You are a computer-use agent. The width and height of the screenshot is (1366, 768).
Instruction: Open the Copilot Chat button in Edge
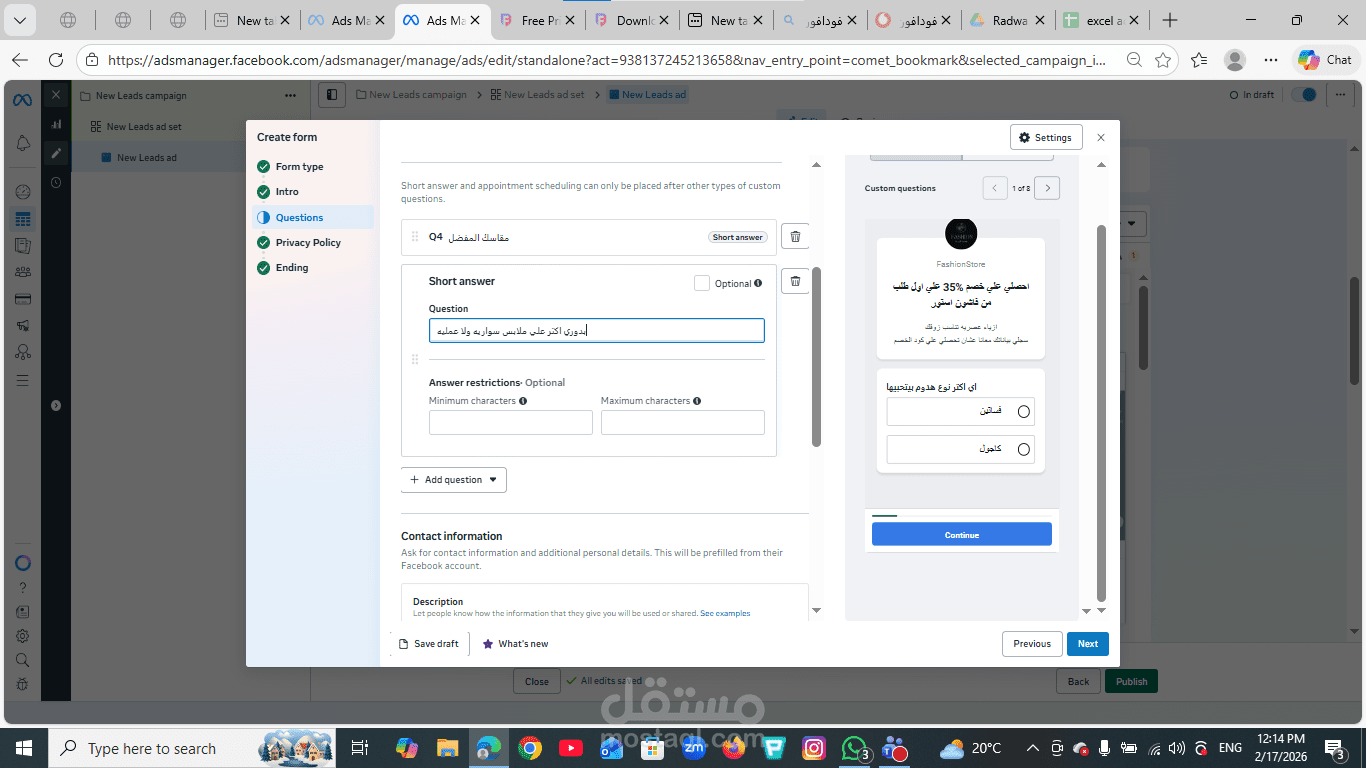click(x=1326, y=60)
